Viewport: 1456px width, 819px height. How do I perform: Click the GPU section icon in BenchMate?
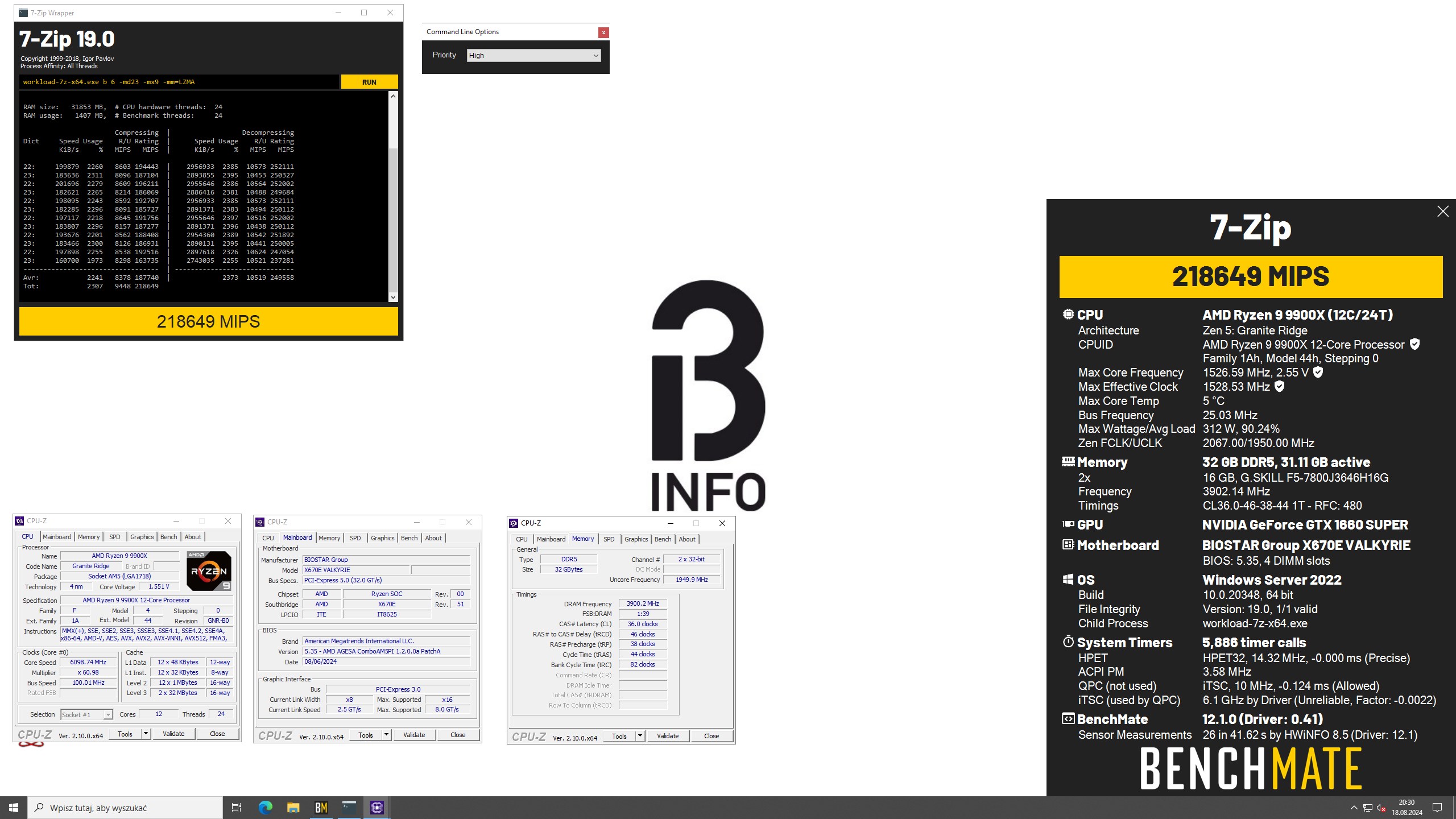click(1068, 524)
